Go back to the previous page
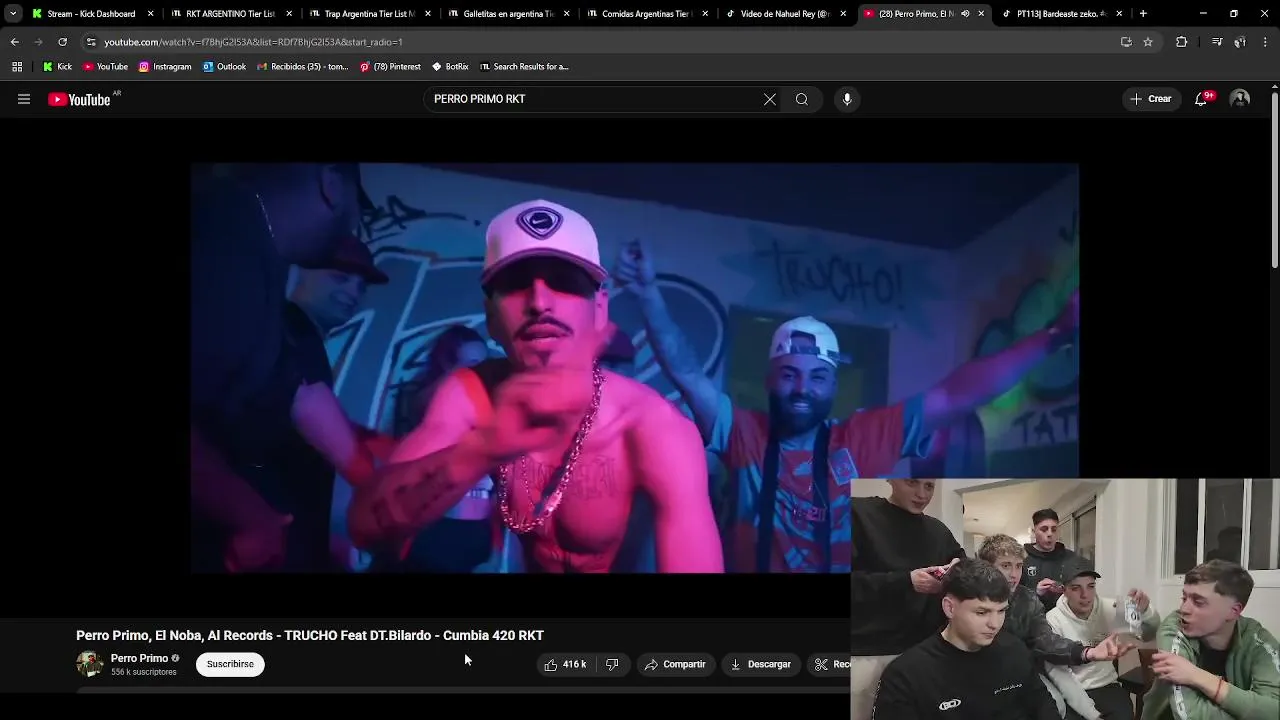1280x720 pixels. point(14,42)
